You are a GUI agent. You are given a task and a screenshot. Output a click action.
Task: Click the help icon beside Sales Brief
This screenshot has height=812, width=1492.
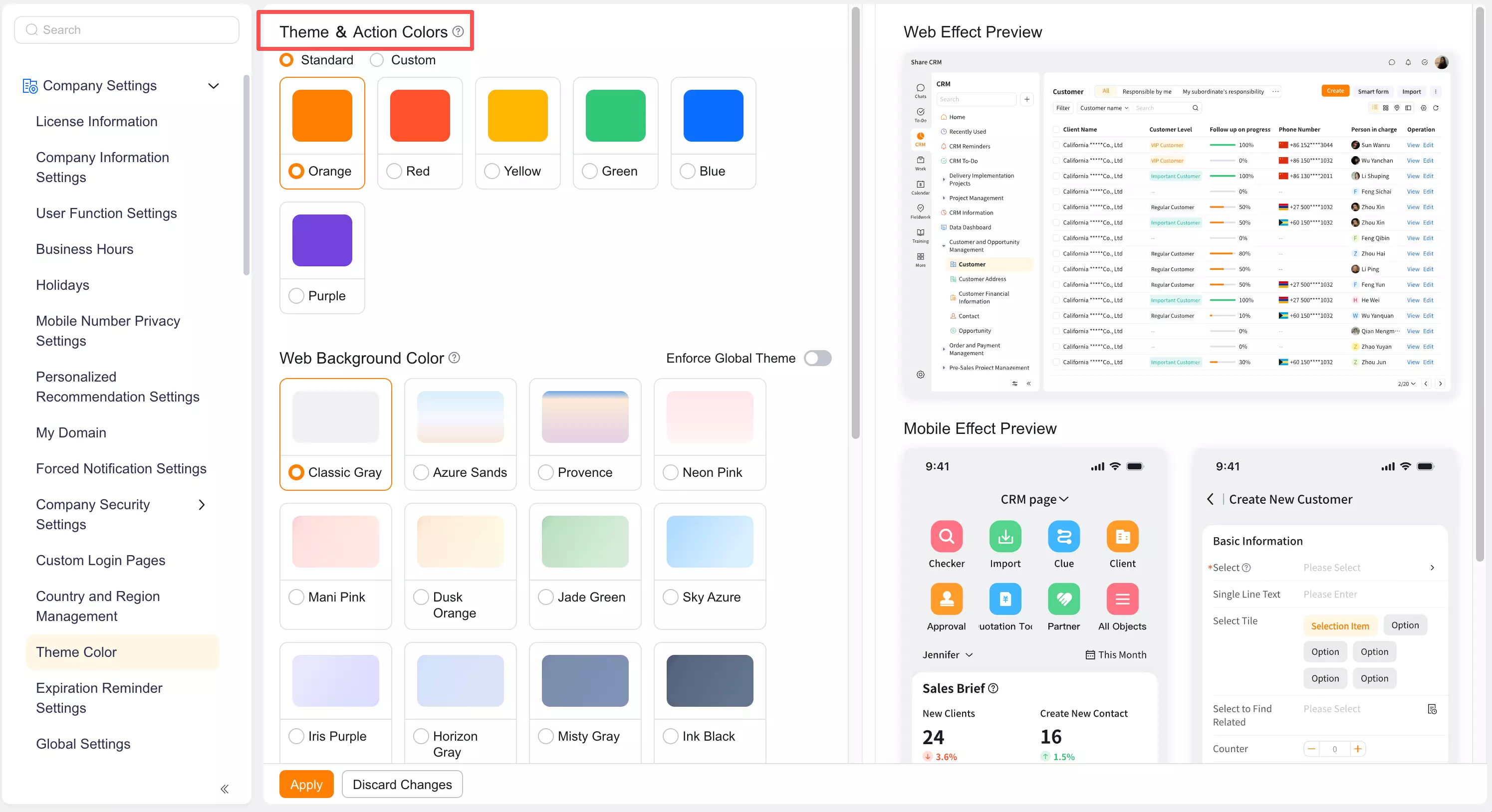click(x=993, y=688)
